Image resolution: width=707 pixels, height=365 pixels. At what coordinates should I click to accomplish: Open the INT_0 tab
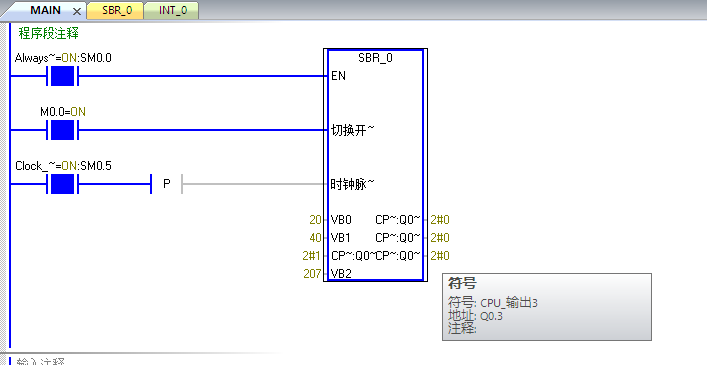[x=172, y=10]
